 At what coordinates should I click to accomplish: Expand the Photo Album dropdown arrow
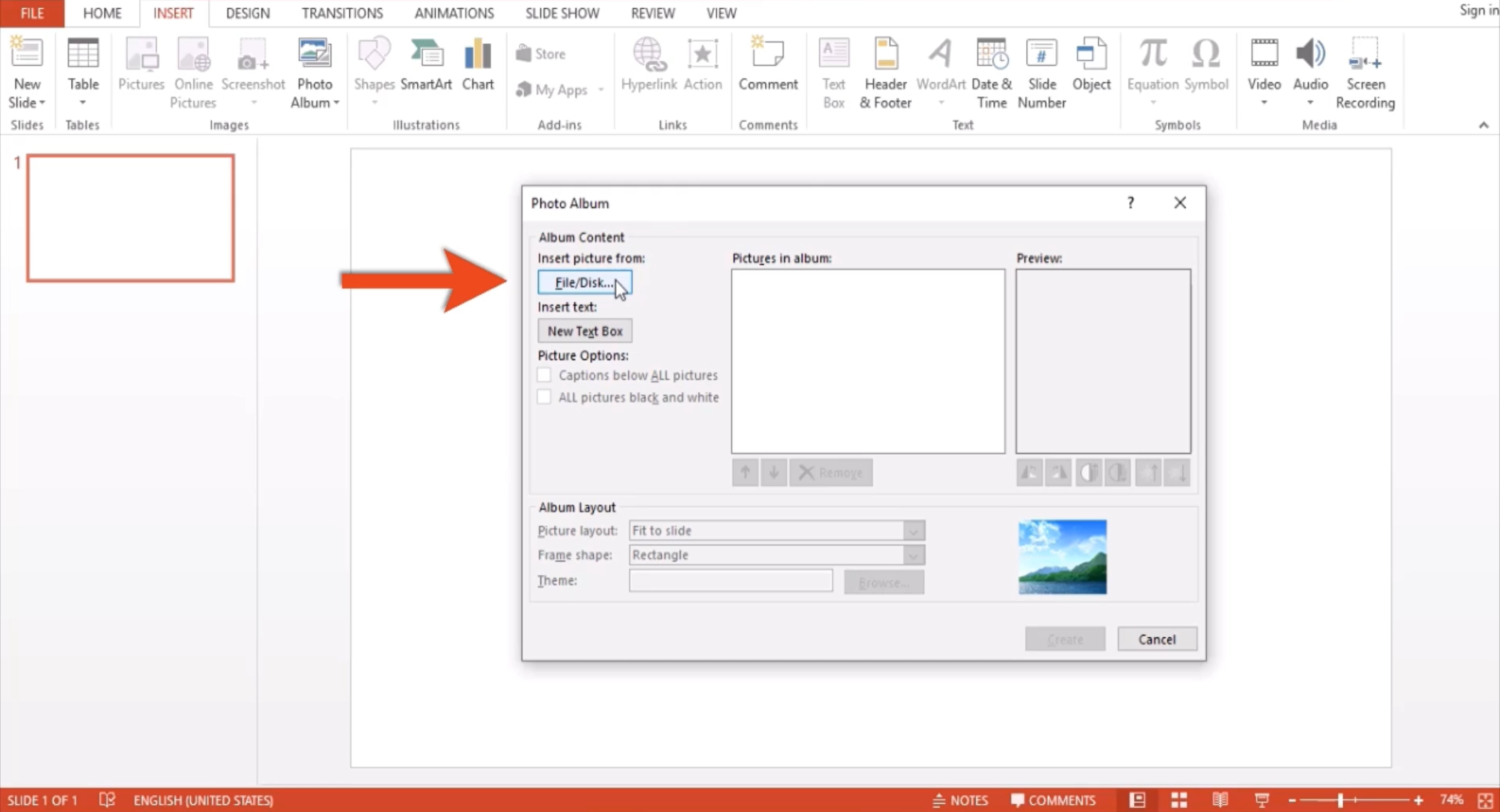click(337, 103)
